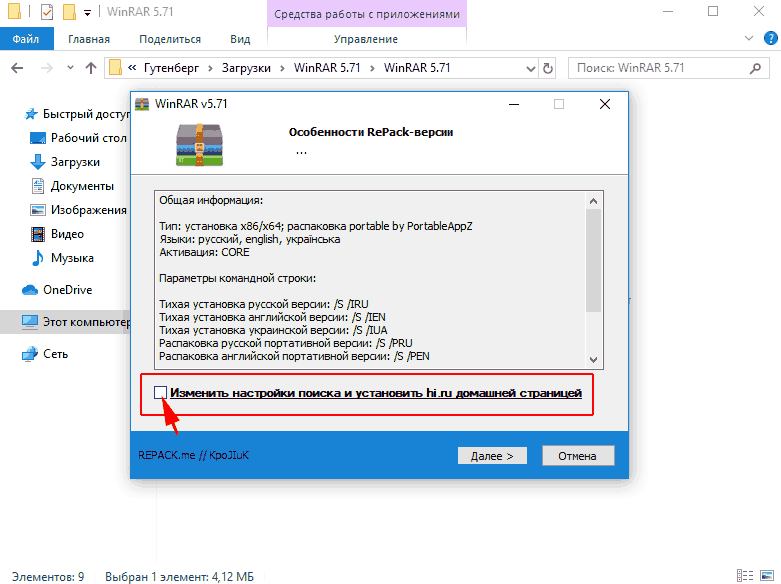Viewport: 781px width, 584px height.
Task: Click the REPACK.me // KpoJIuK label
Action: (193, 455)
